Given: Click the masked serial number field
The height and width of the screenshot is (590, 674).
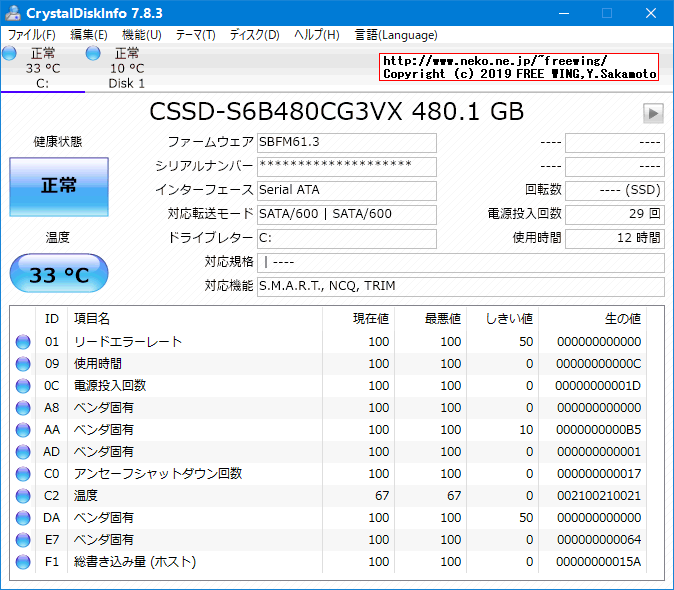Looking at the screenshot, I should [347, 167].
